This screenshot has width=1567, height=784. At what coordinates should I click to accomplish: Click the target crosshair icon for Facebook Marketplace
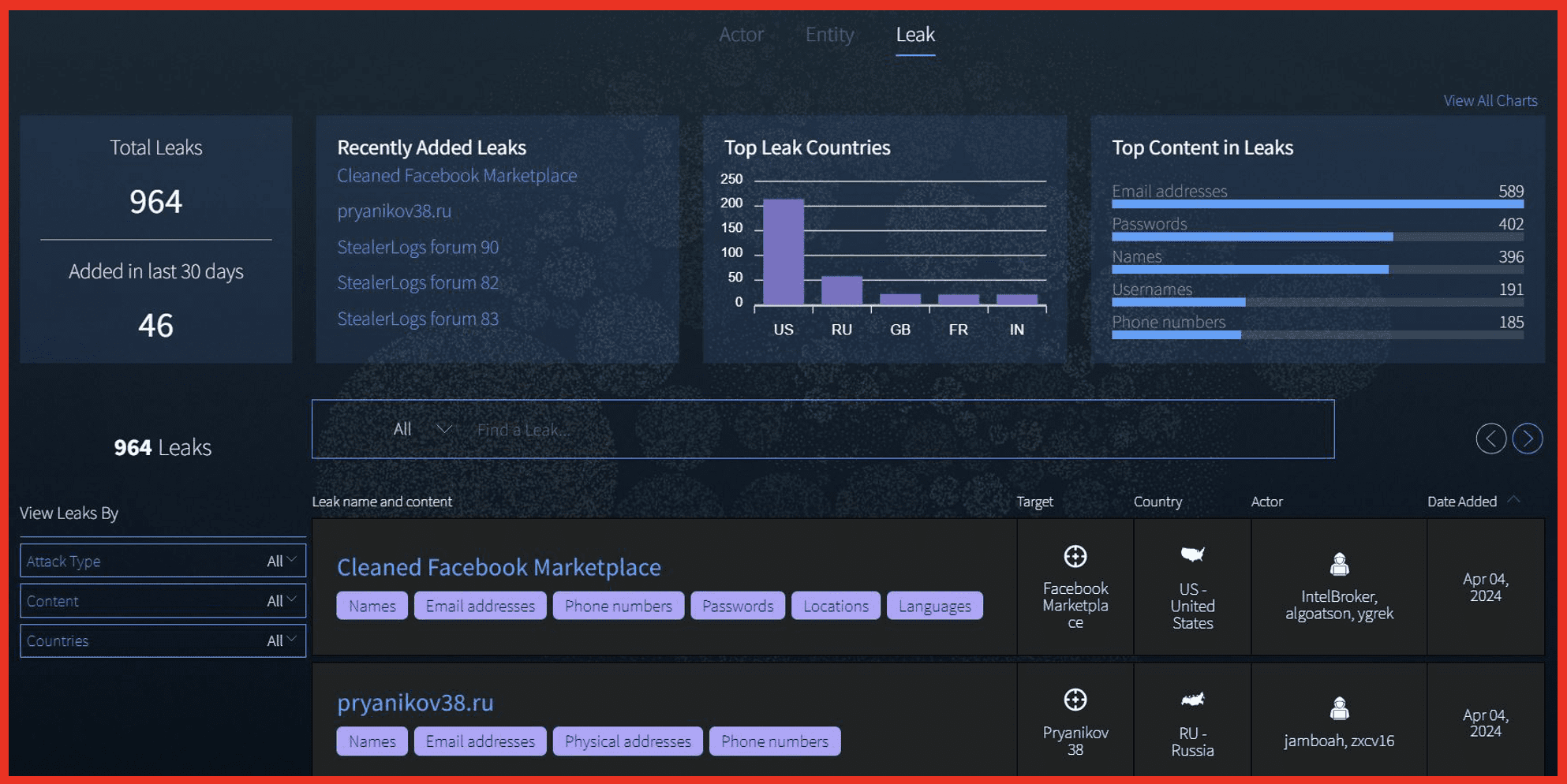tap(1075, 557)
